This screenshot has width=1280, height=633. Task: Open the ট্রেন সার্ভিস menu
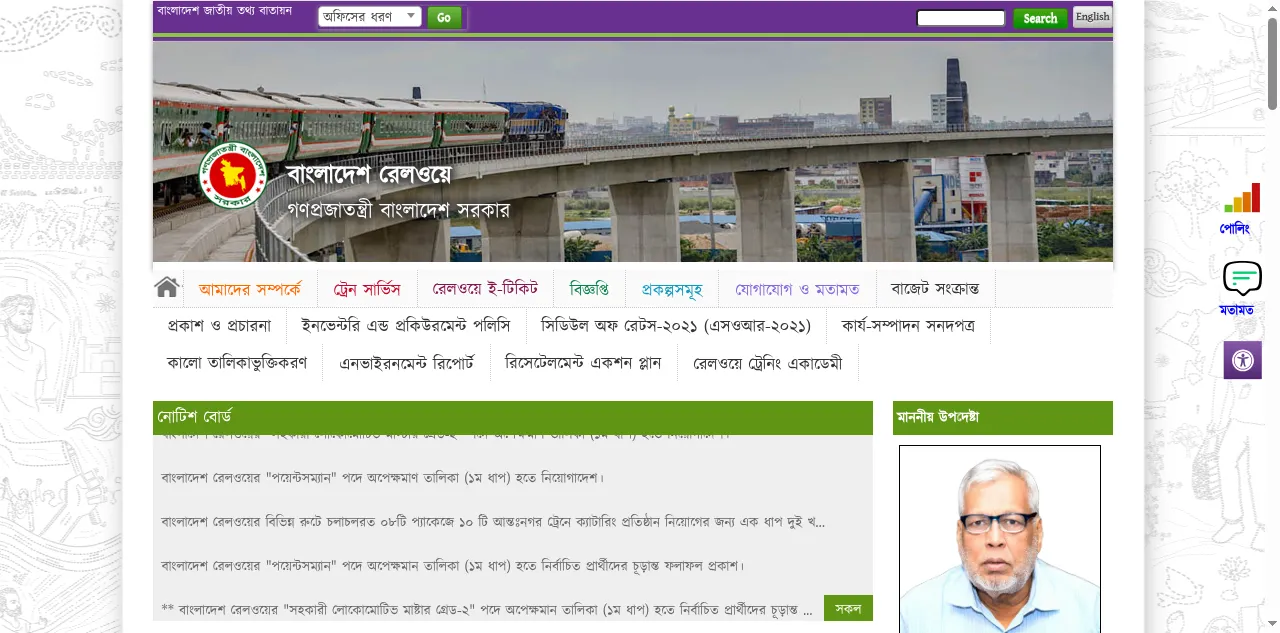367,290
